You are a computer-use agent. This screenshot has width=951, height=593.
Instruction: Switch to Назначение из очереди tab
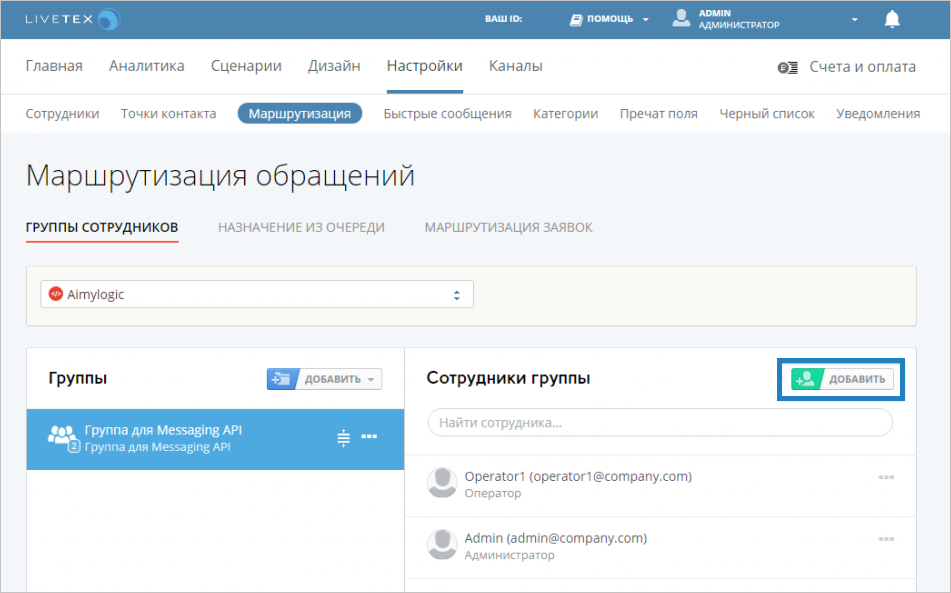(x=301, y=227)
